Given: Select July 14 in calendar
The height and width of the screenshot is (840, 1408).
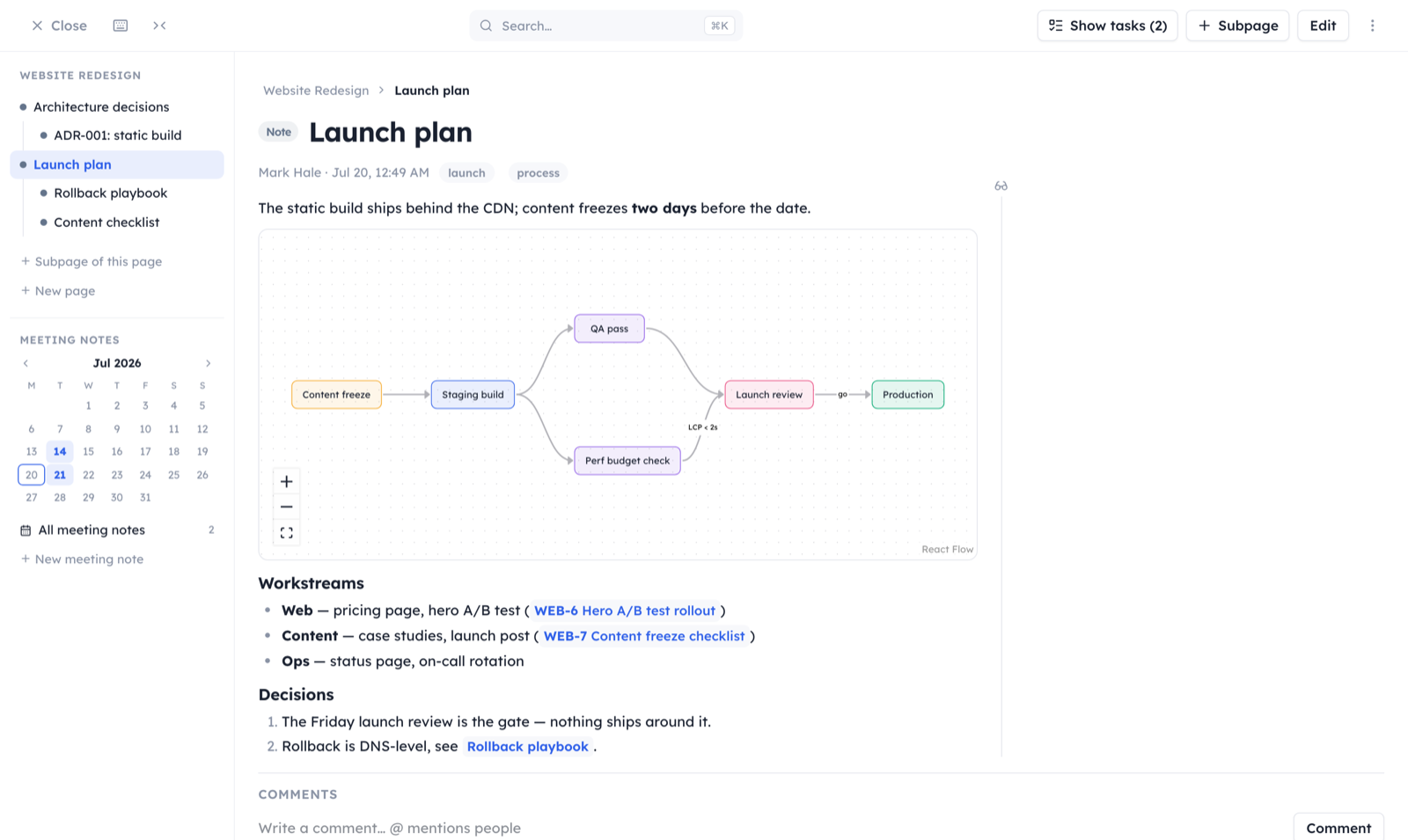Looking at the screenshot, I should click(60, 451).
